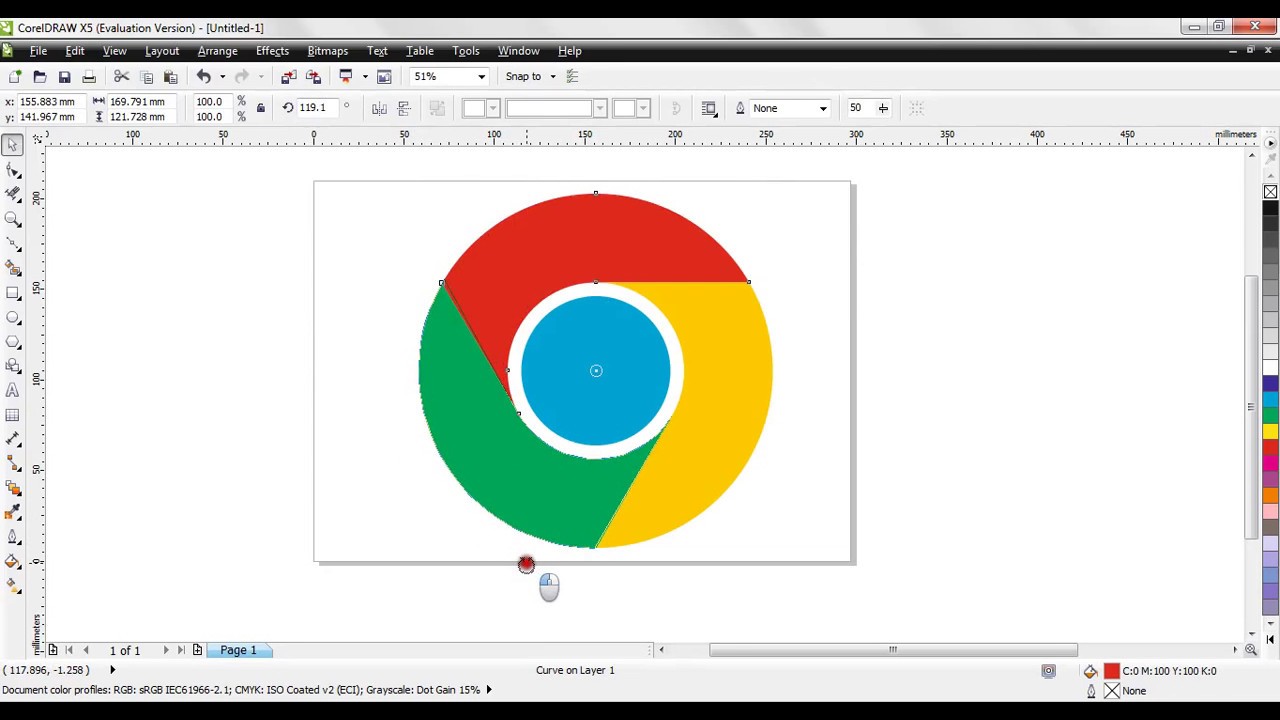Toggle horizontal mirror on the property bar

[x=380, y=108]
